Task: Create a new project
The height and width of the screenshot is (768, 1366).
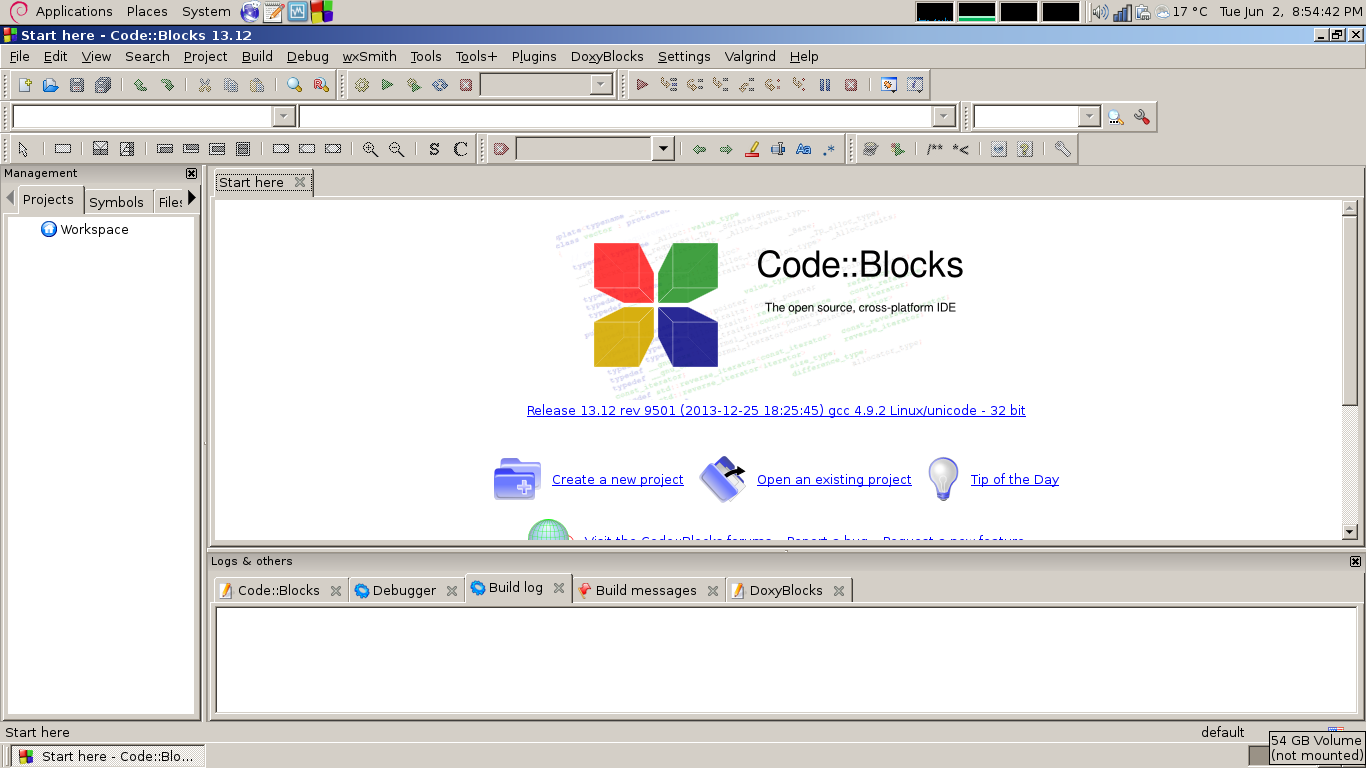Action: [x=617, y=479]
